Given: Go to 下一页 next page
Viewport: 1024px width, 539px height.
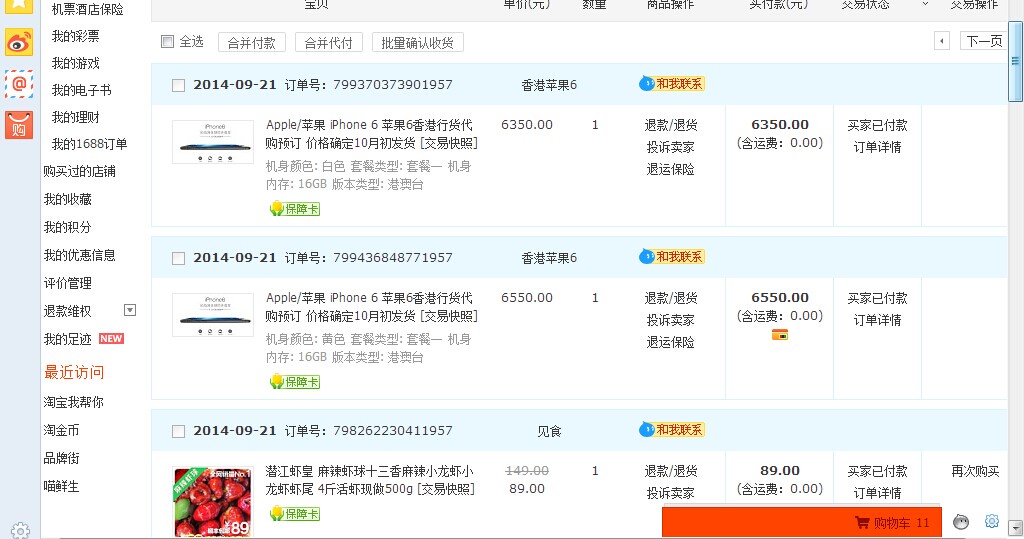Looking at the screenshot, I should coord(984,41).
